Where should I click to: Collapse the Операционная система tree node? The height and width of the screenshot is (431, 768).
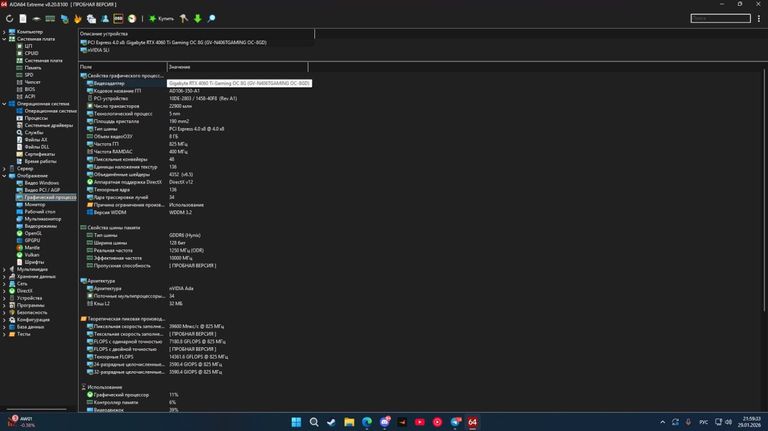[4, 104]
